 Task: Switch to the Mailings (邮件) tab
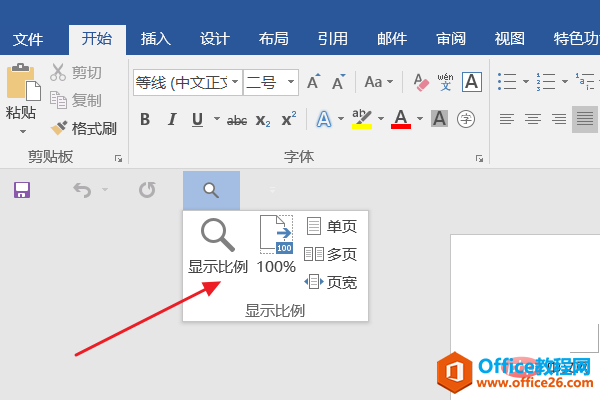[392, 39]
